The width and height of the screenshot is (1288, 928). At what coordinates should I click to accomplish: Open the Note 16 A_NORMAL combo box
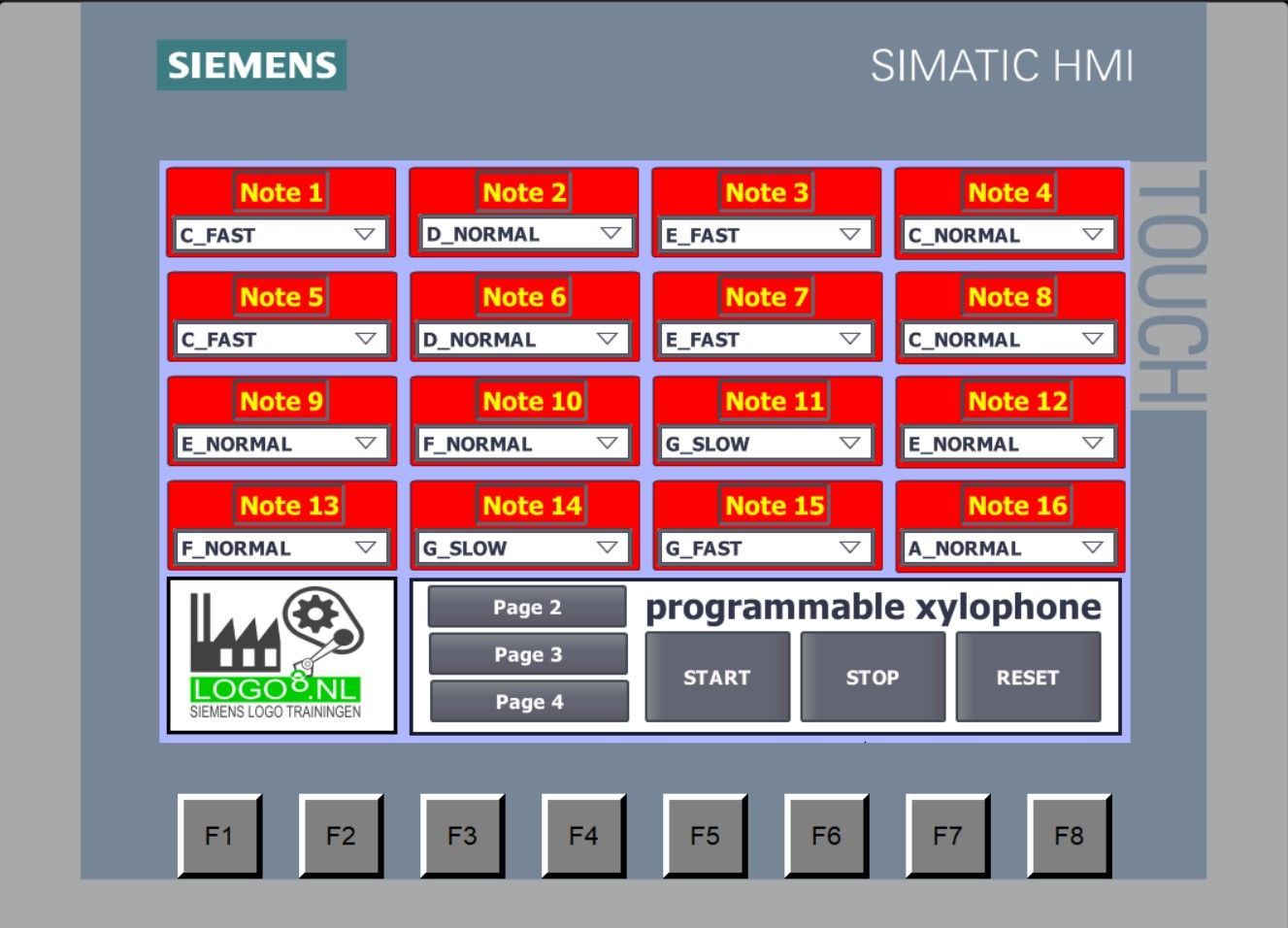point(1008,547)
